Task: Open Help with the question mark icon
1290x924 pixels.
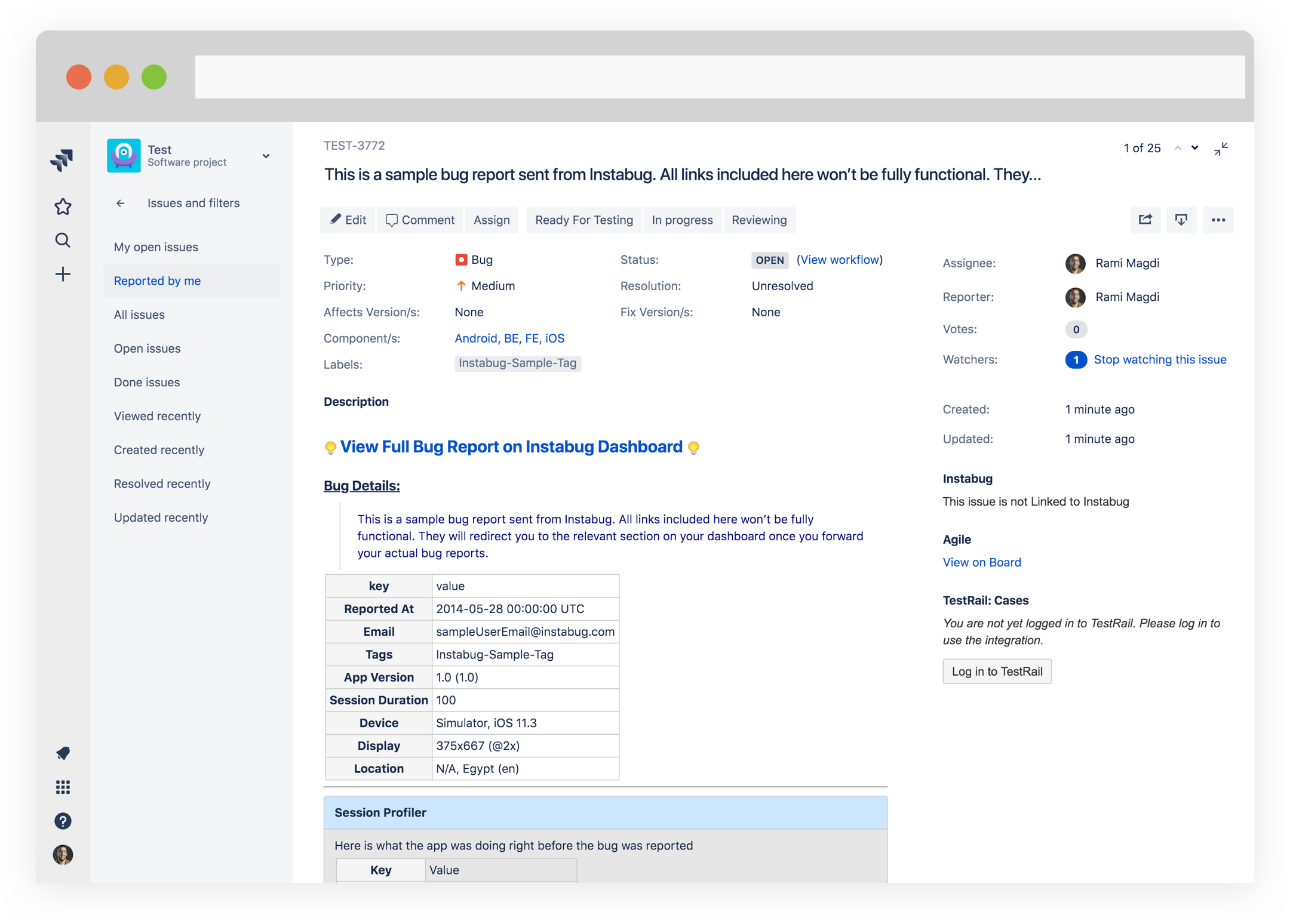Action: (x=62, y=821)
